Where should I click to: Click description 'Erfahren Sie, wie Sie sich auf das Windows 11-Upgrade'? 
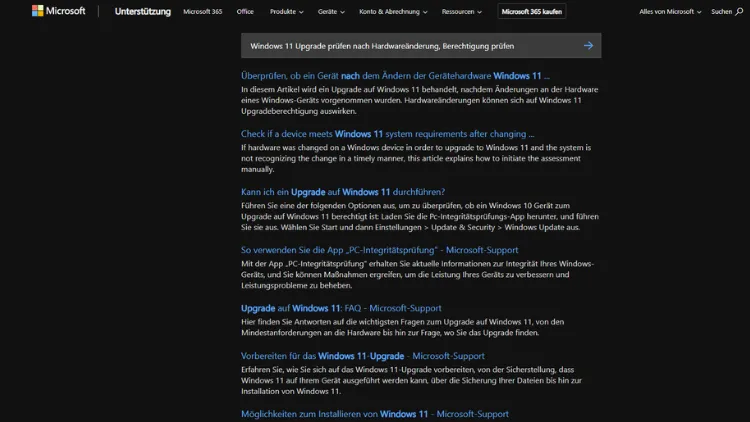coord(411,380)
